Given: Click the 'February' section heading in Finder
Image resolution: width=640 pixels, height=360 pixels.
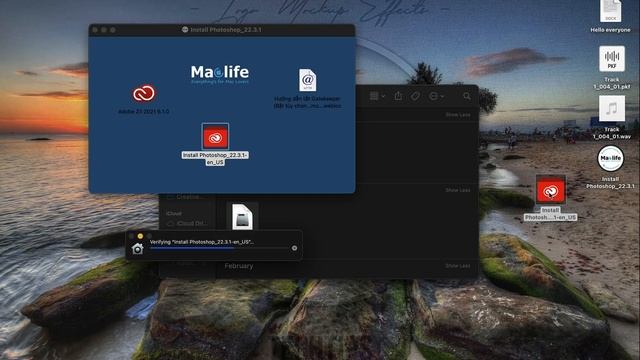Looking at the screenshot, I should (x=239, y=266).
